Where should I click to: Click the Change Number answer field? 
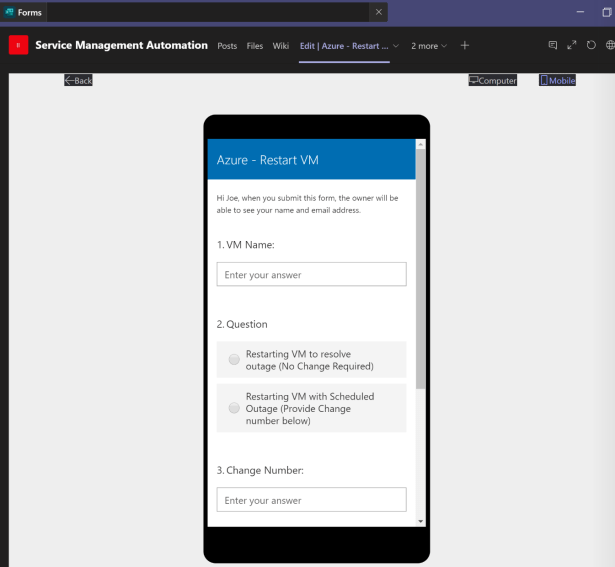[x=311, y=500]
